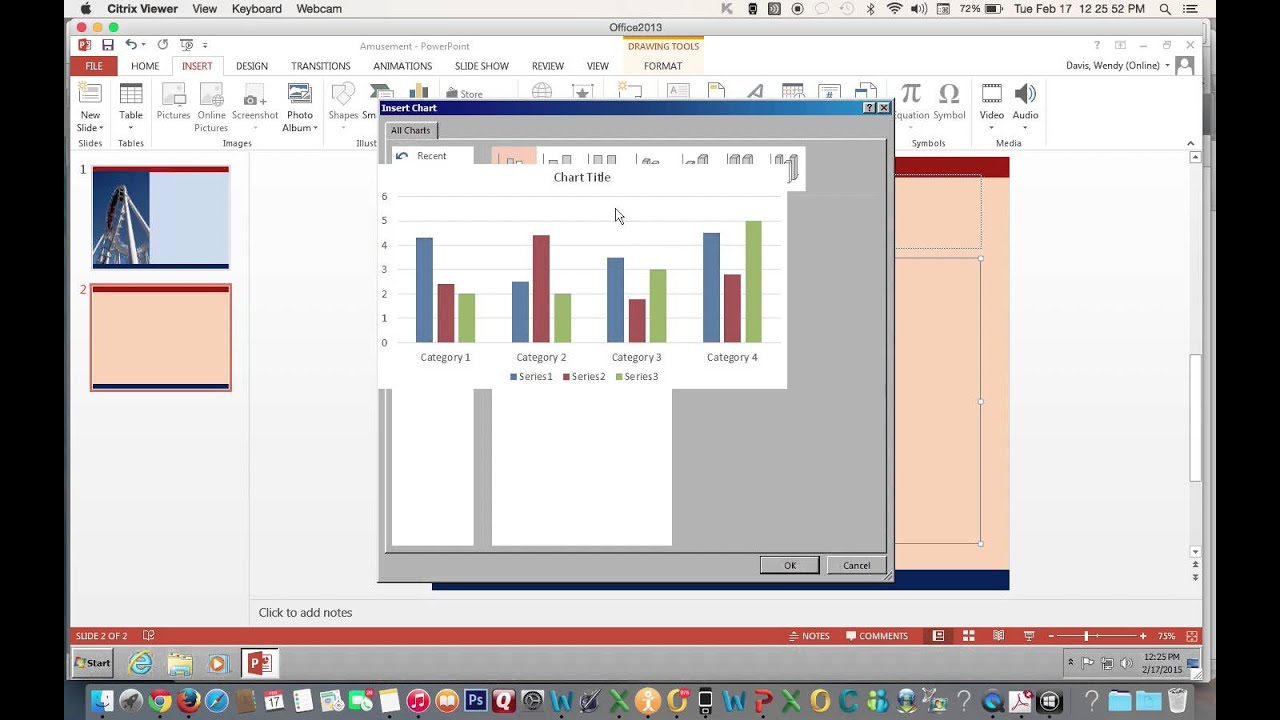
Task: Open the FILE tab
Action: [x=93, y=66]
